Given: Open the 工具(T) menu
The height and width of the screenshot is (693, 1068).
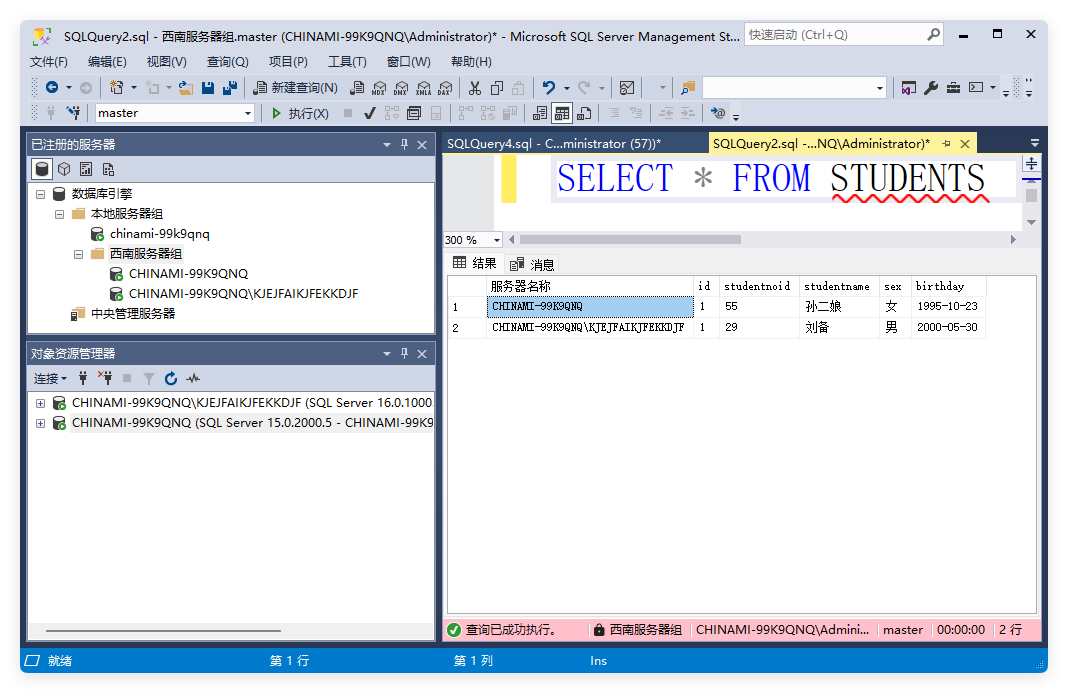Looking at the screenshot, I should (x=347, y=62).
